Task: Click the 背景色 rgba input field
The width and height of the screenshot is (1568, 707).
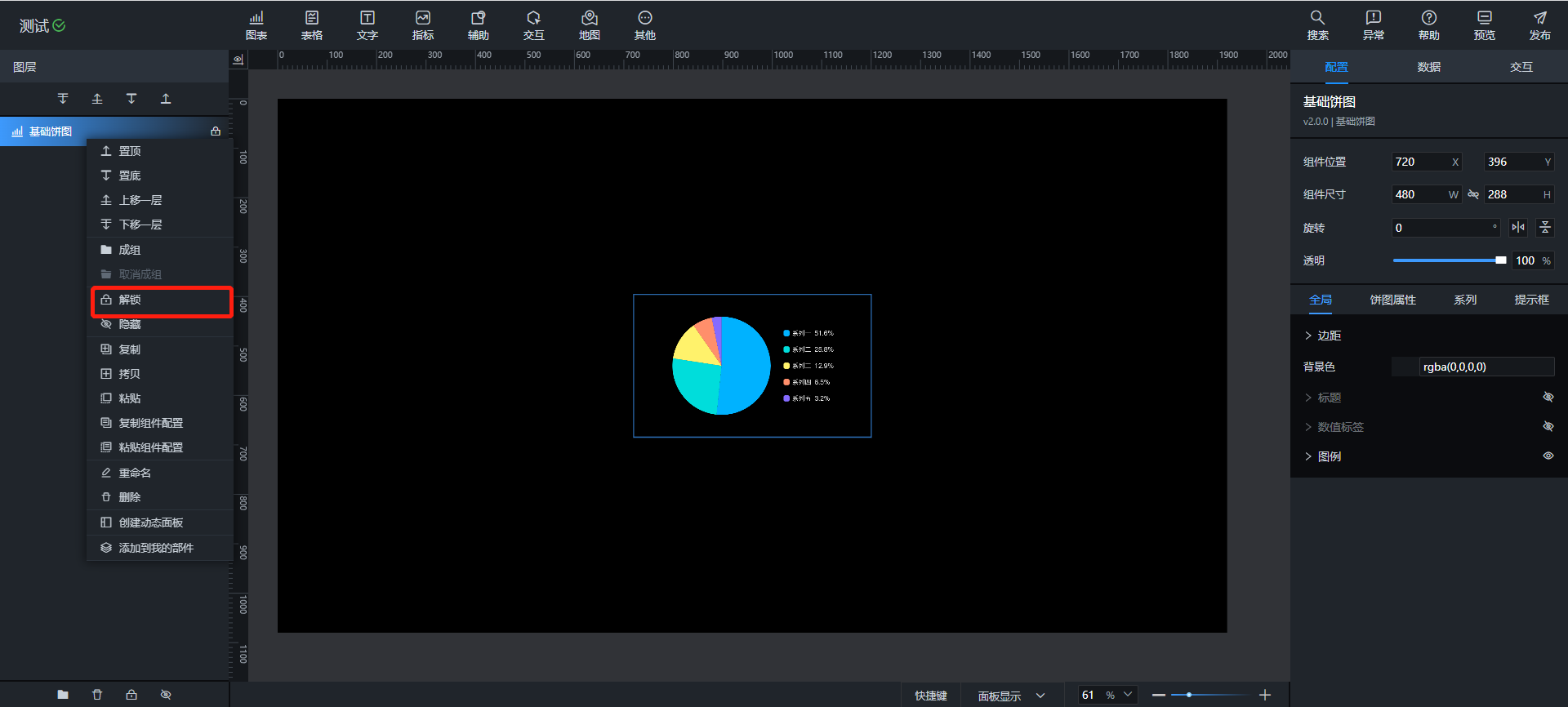Action: [1485, 367]
